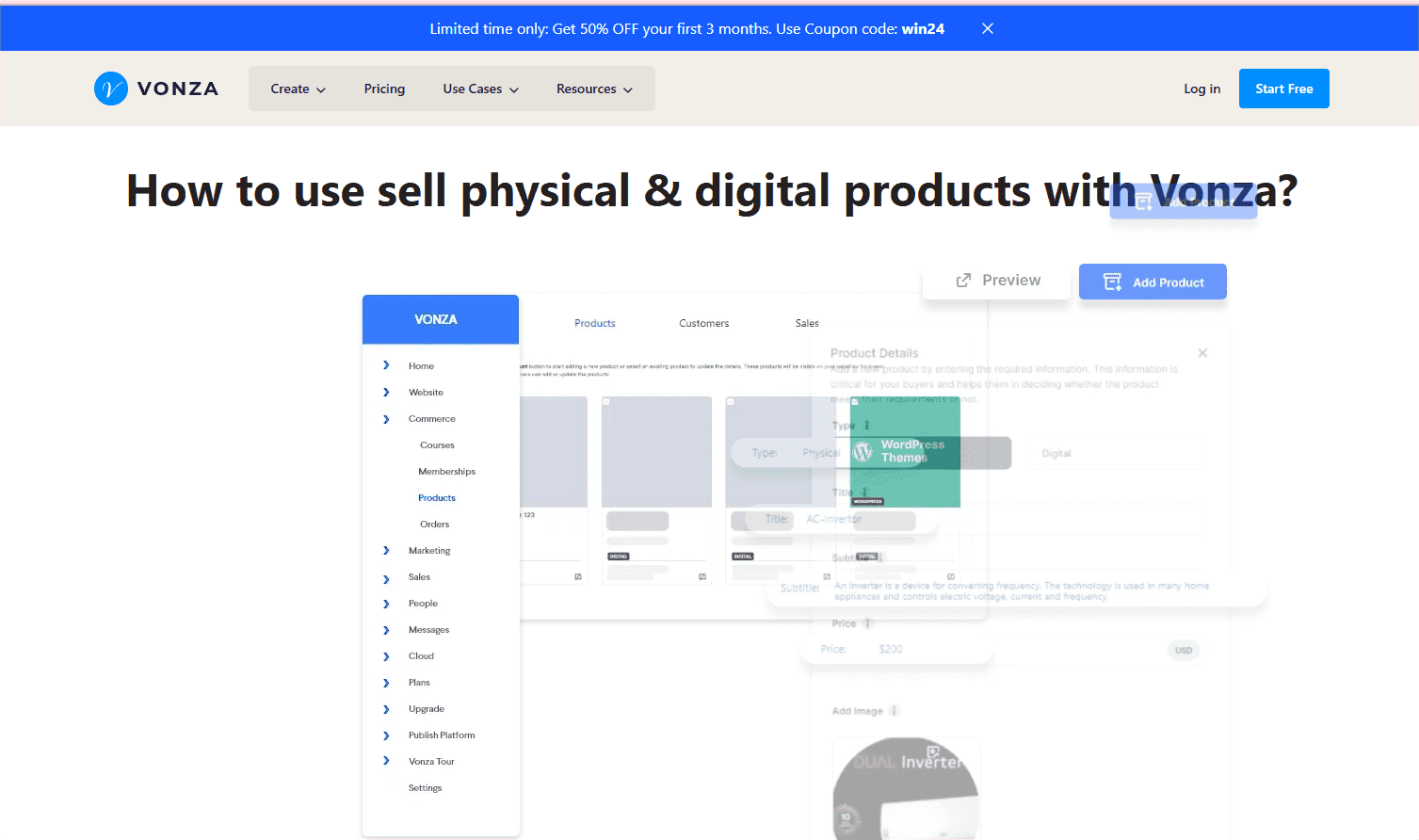Click the Add Product button

click(x=1153, y=282)
